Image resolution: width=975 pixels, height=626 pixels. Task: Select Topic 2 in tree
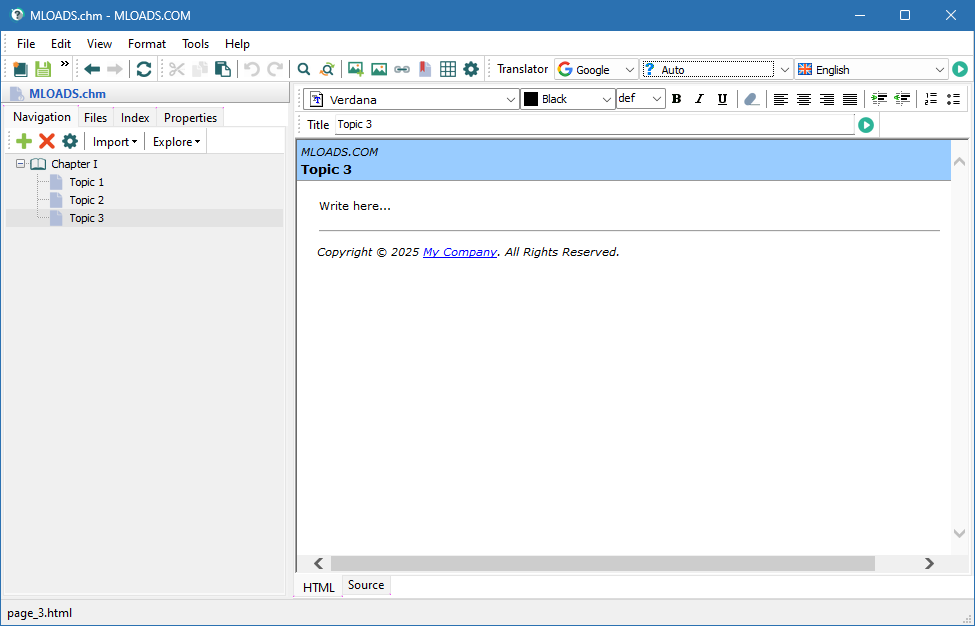[x=86, y=200]
